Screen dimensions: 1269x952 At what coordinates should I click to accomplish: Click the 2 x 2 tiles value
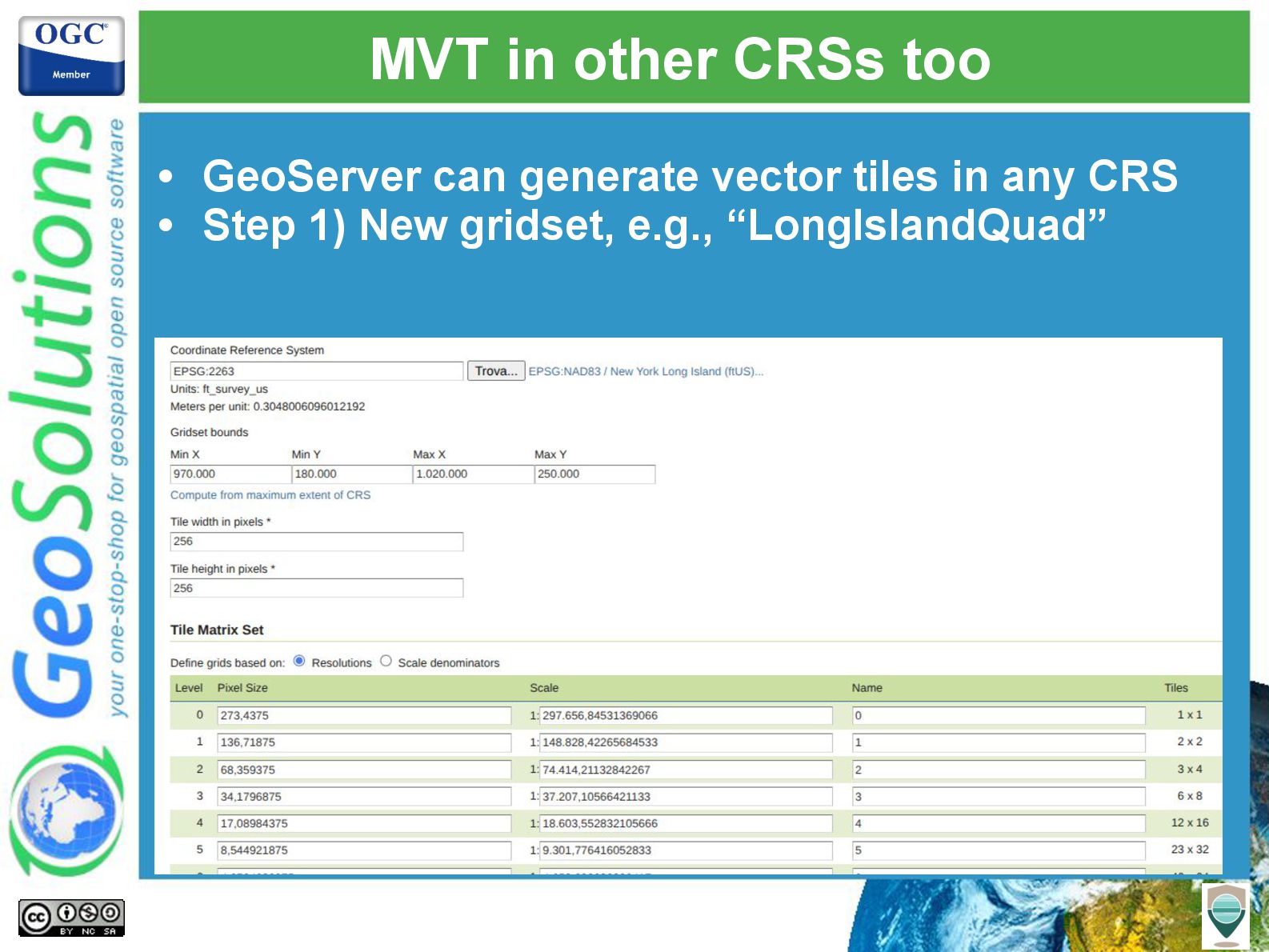tap(1190, 742)
